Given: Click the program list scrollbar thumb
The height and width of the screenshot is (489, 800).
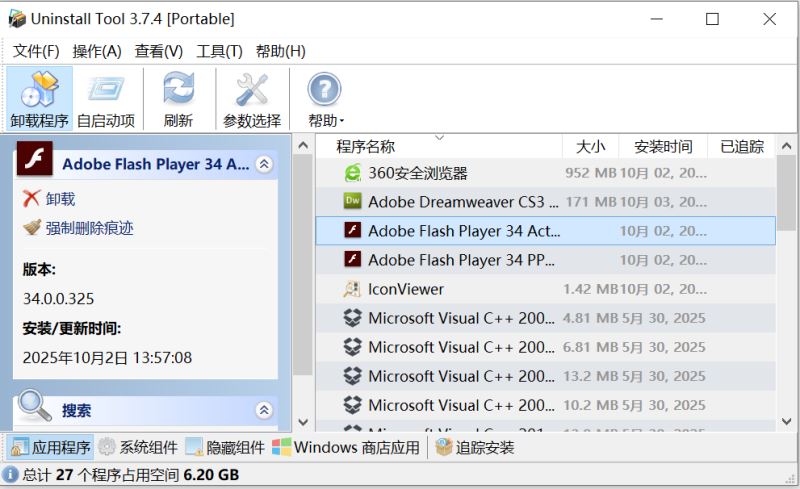Looking at the screenshot, I should (x=786, y=193).
